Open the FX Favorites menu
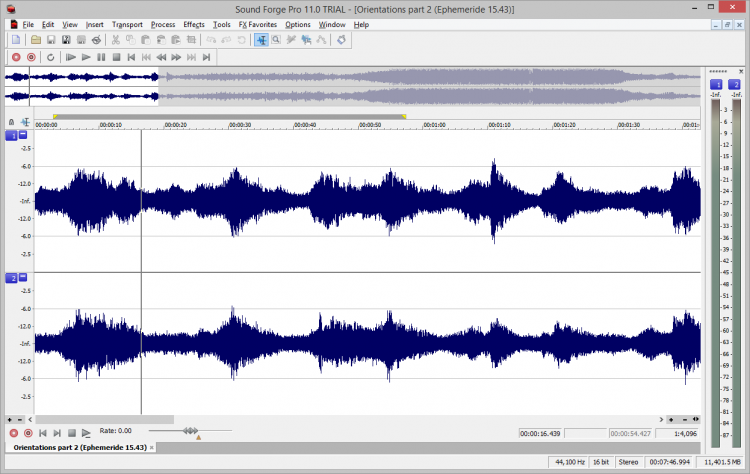This screenshot has height=474, width=750. [257, 24]
